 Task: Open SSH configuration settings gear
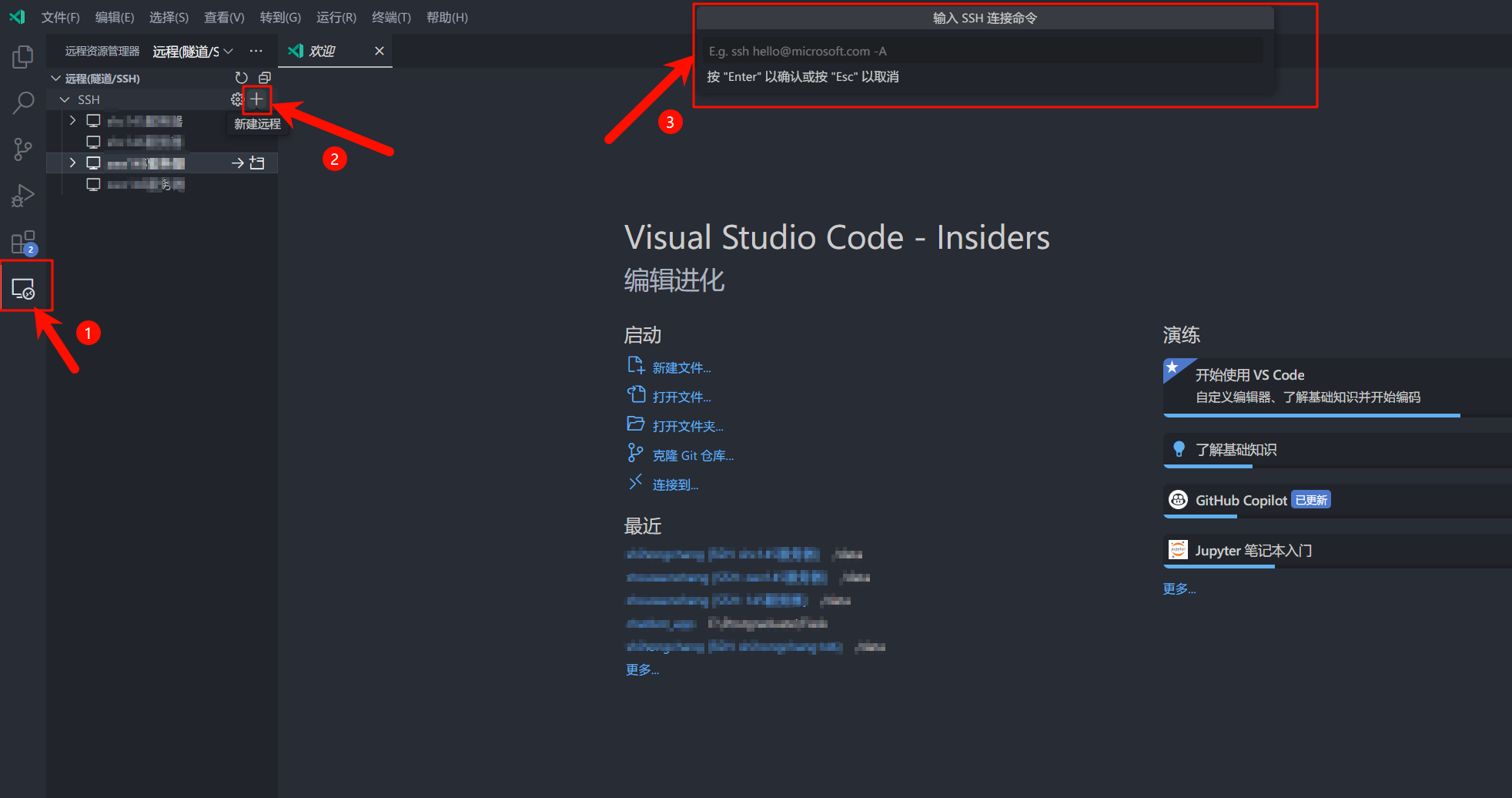coord(237,99)
